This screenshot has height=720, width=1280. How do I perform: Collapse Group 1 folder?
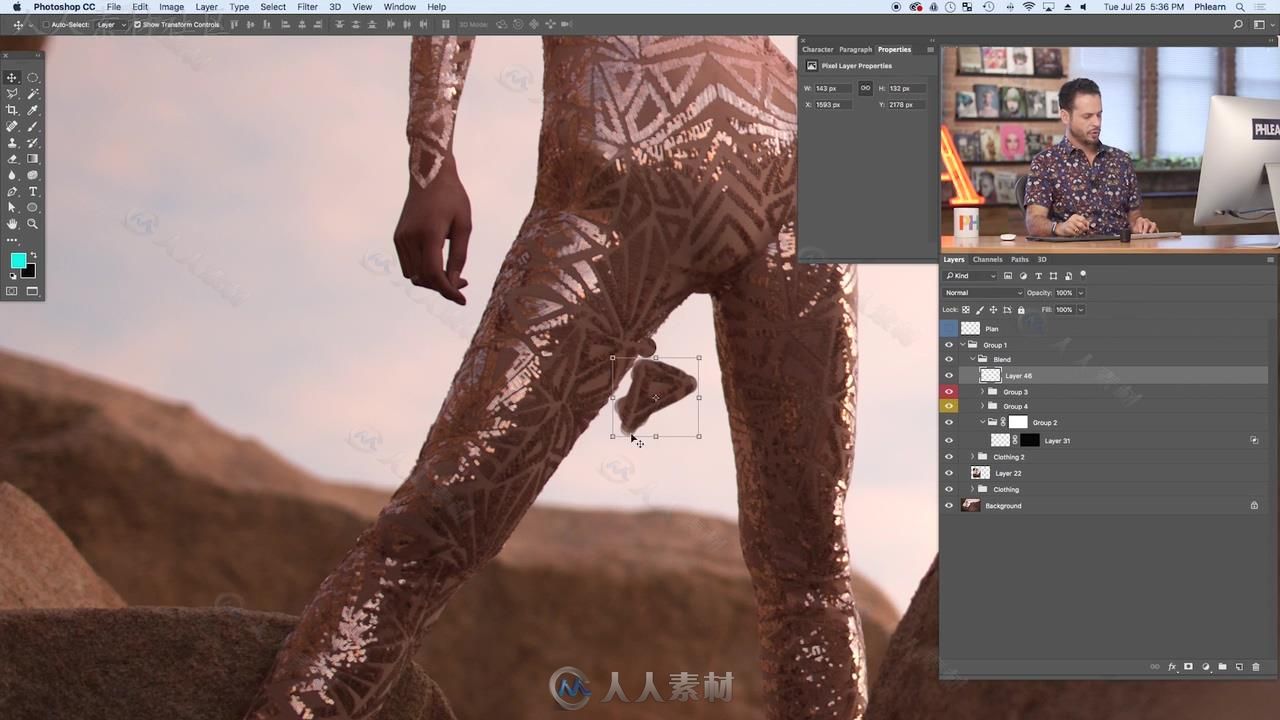pos(963,345)
